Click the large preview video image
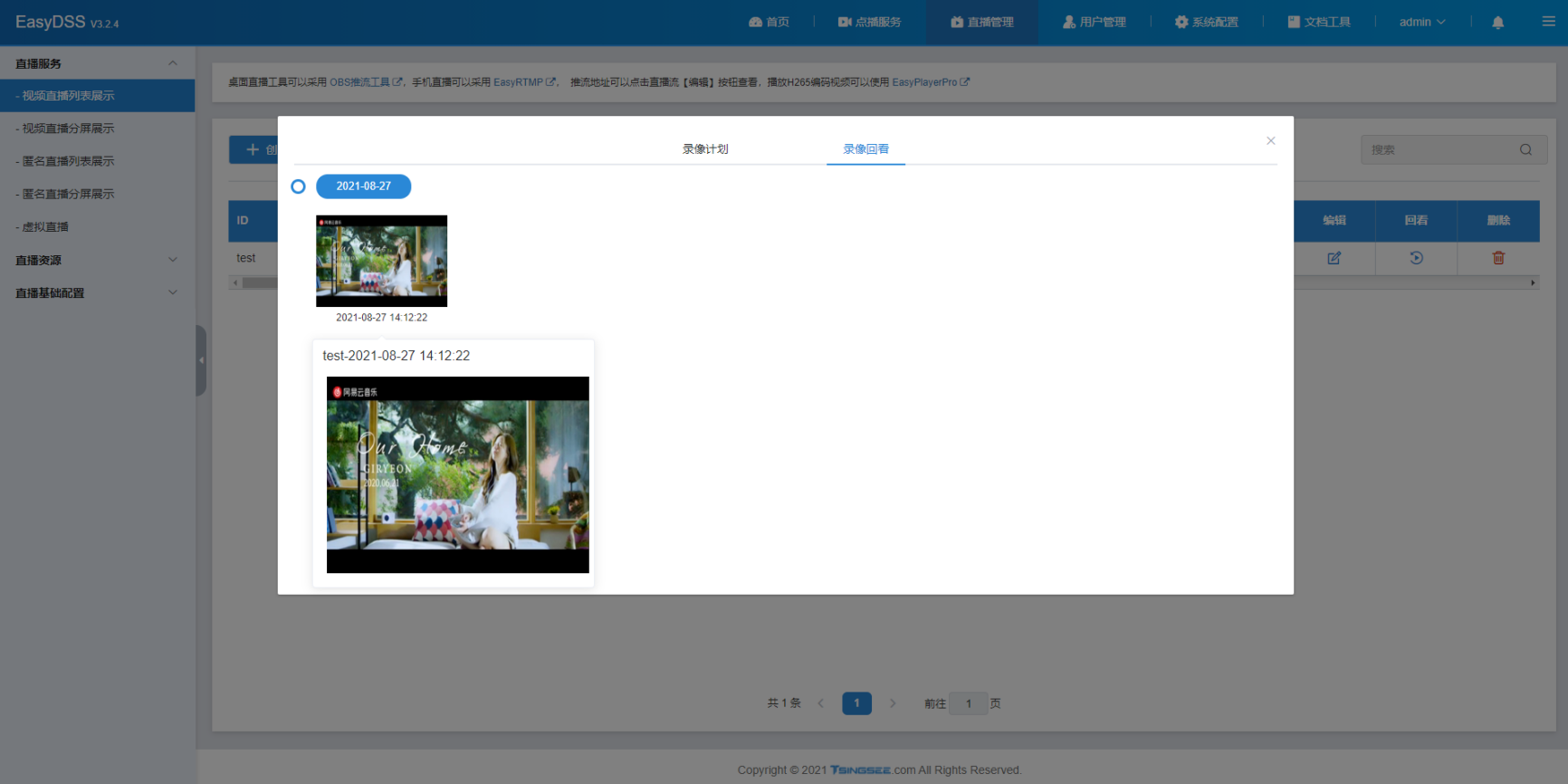 (x=457, y=474)
